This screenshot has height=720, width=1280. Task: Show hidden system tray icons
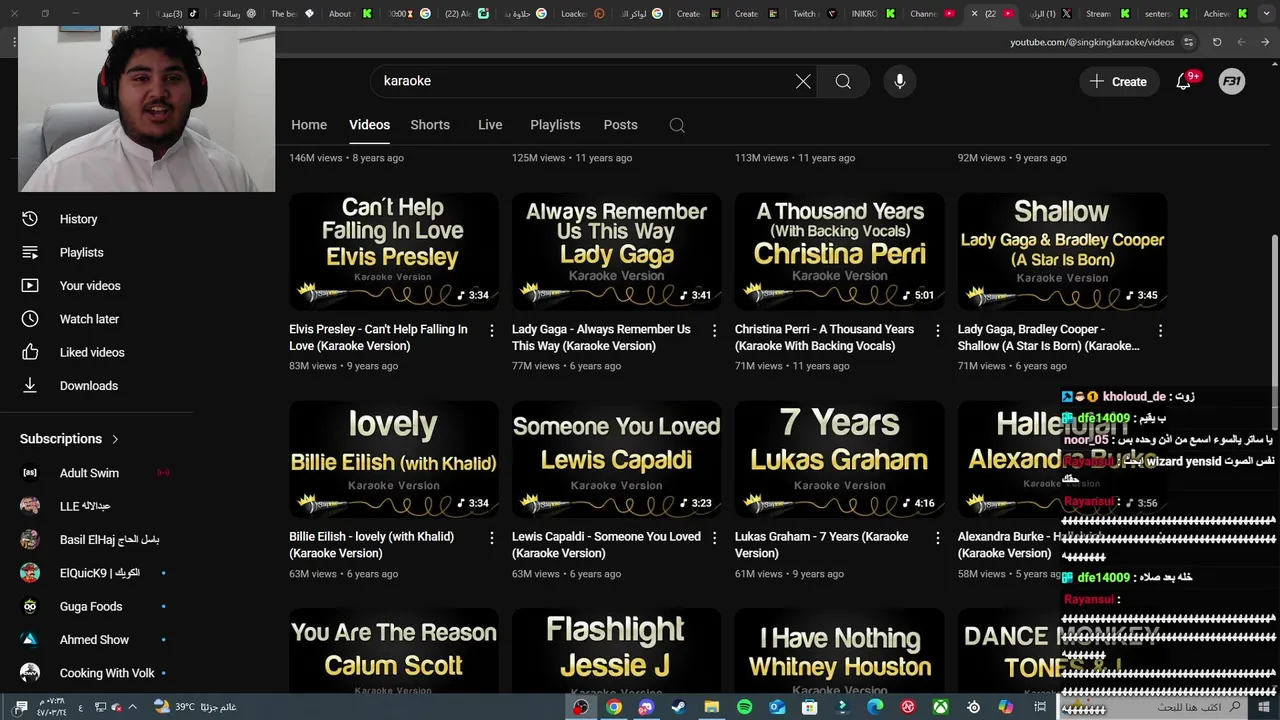pos(132,707)
